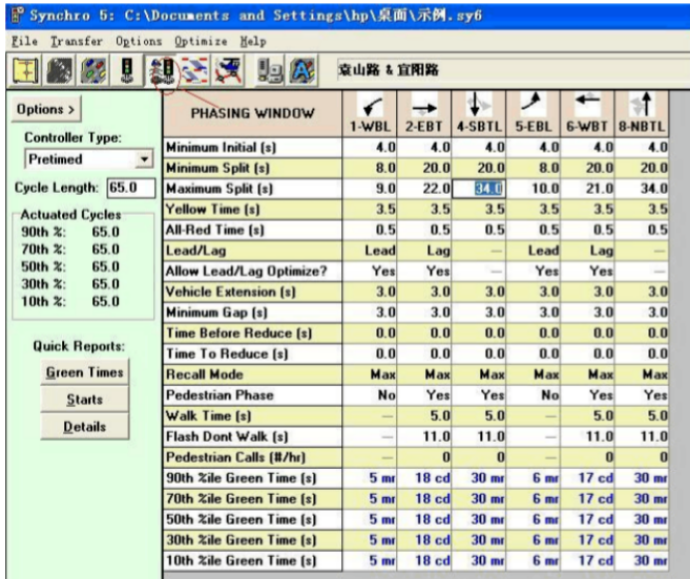
Task: Select Maximum Split 21.0 cell for 6-WBT
Action: (587, 189)
